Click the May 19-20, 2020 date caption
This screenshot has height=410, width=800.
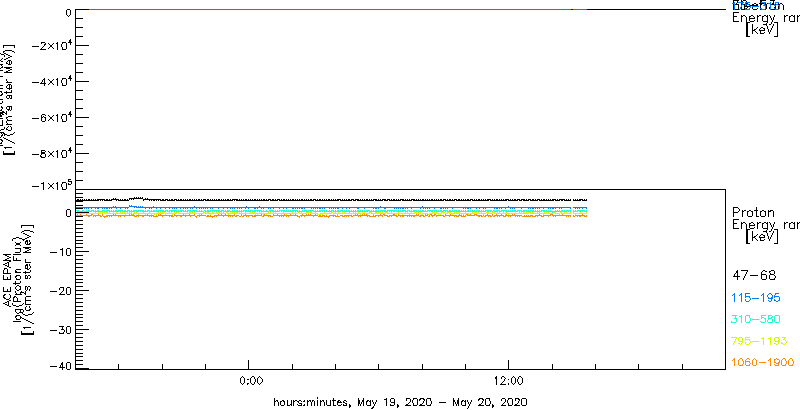coord(401,401)
